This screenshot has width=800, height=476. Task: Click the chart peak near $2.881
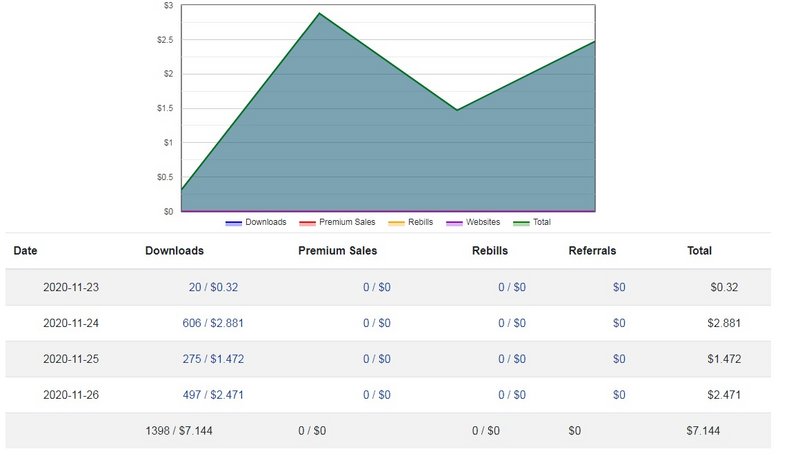point(319,14)
